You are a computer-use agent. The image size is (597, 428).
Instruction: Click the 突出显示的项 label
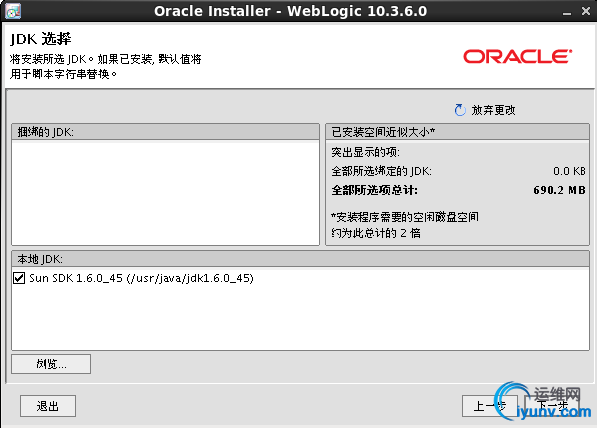[366, 152]
